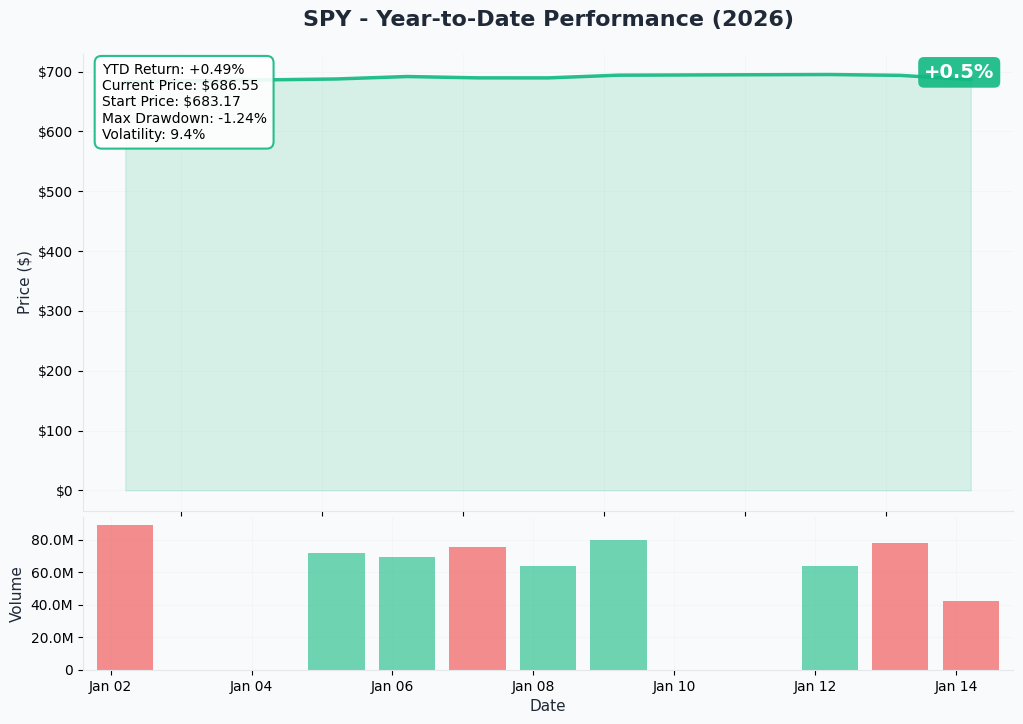
Task: Select the Volatility: 9.4% line
Action: coord(153,134)
